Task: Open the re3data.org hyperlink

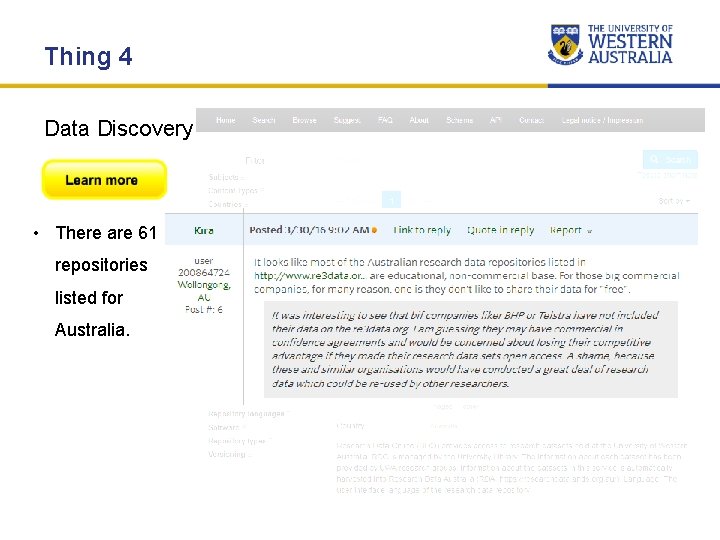Action: pyautogui.click(x=310, y=276)
